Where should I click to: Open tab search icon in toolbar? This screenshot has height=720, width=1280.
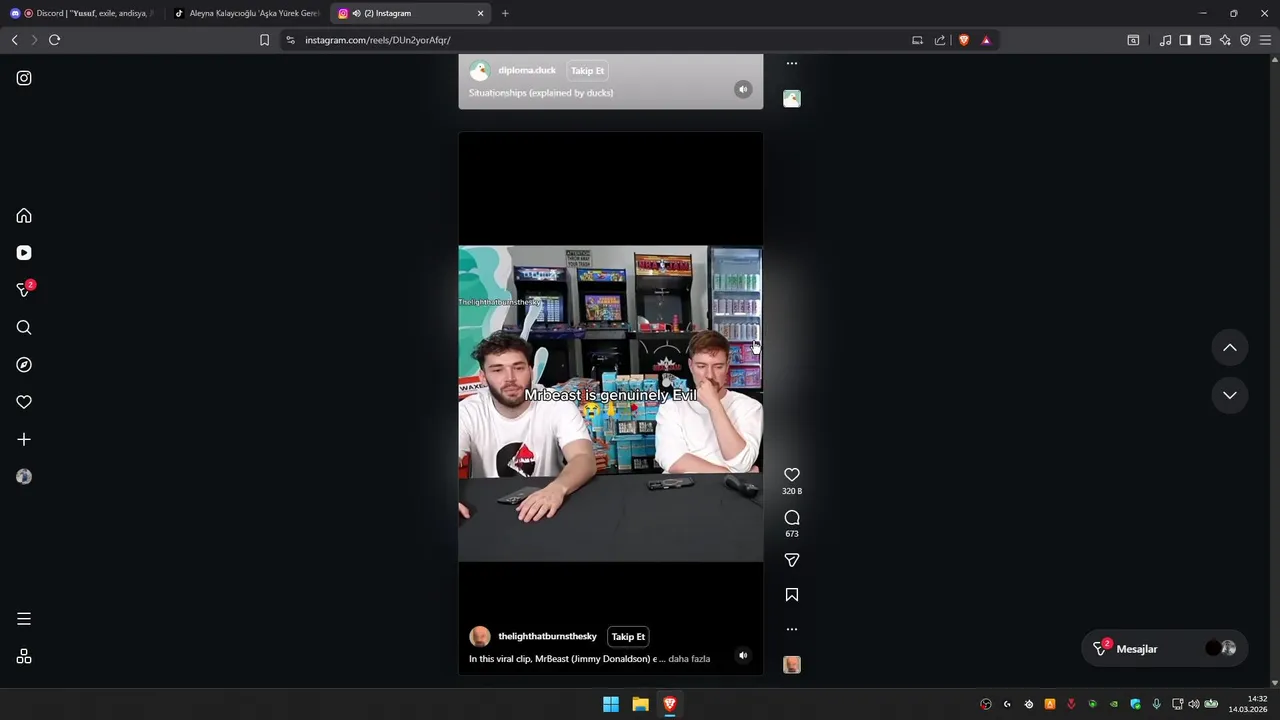(1133, 40)
